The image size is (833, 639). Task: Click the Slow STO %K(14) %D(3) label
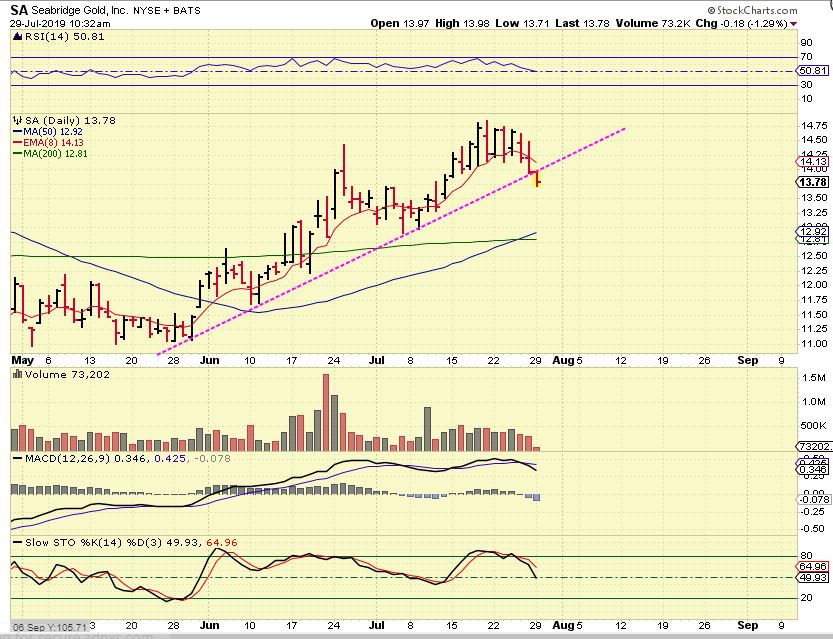[94, 542]
